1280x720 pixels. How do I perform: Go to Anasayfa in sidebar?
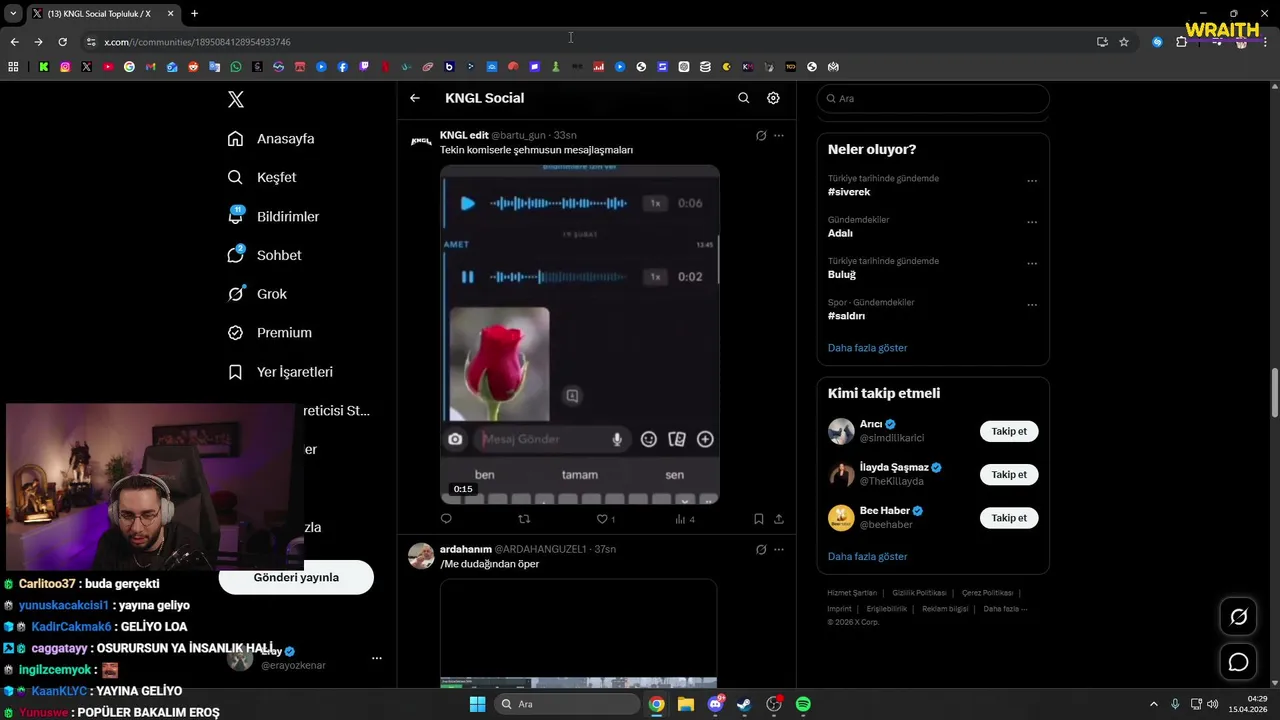pos(271,139)
